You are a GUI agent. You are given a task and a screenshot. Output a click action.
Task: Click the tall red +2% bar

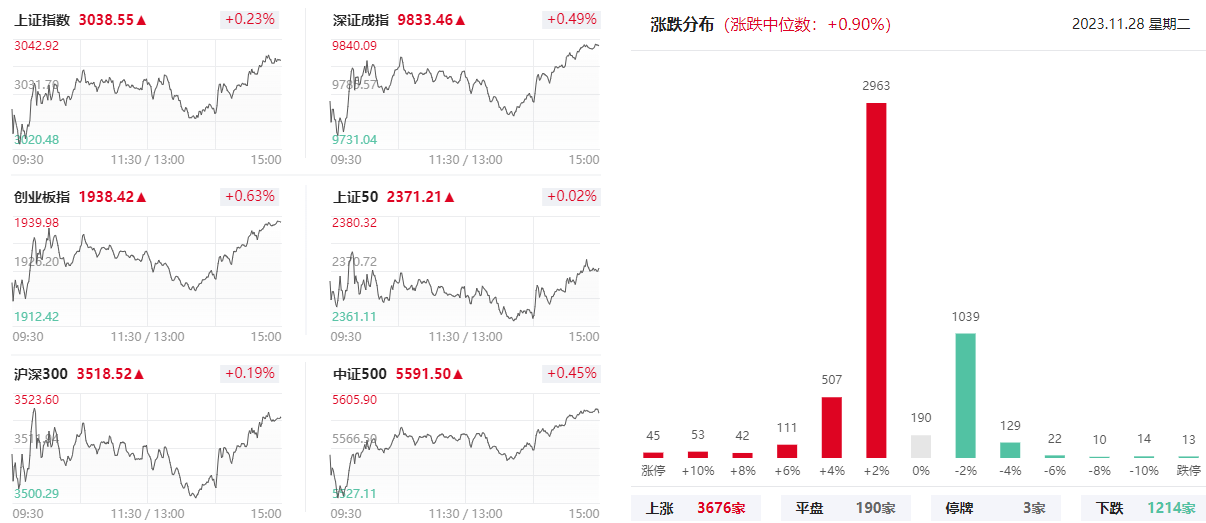coord(876,280)
